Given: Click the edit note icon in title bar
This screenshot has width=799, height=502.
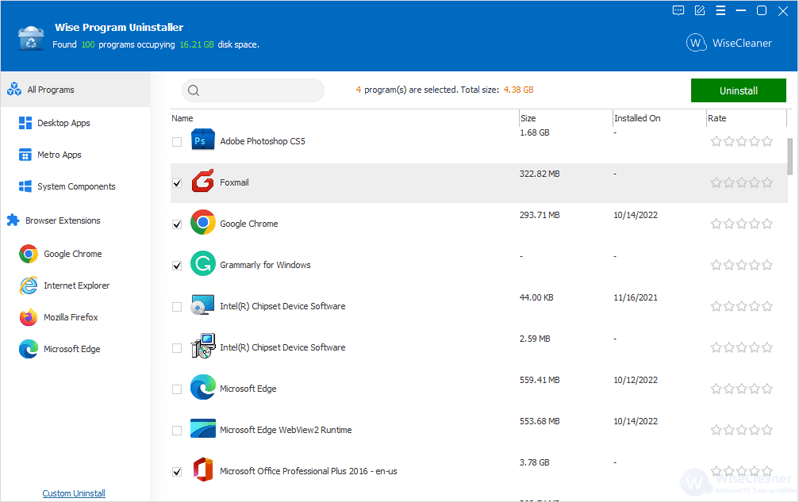Looking at the screenshot, I should 700,11.
